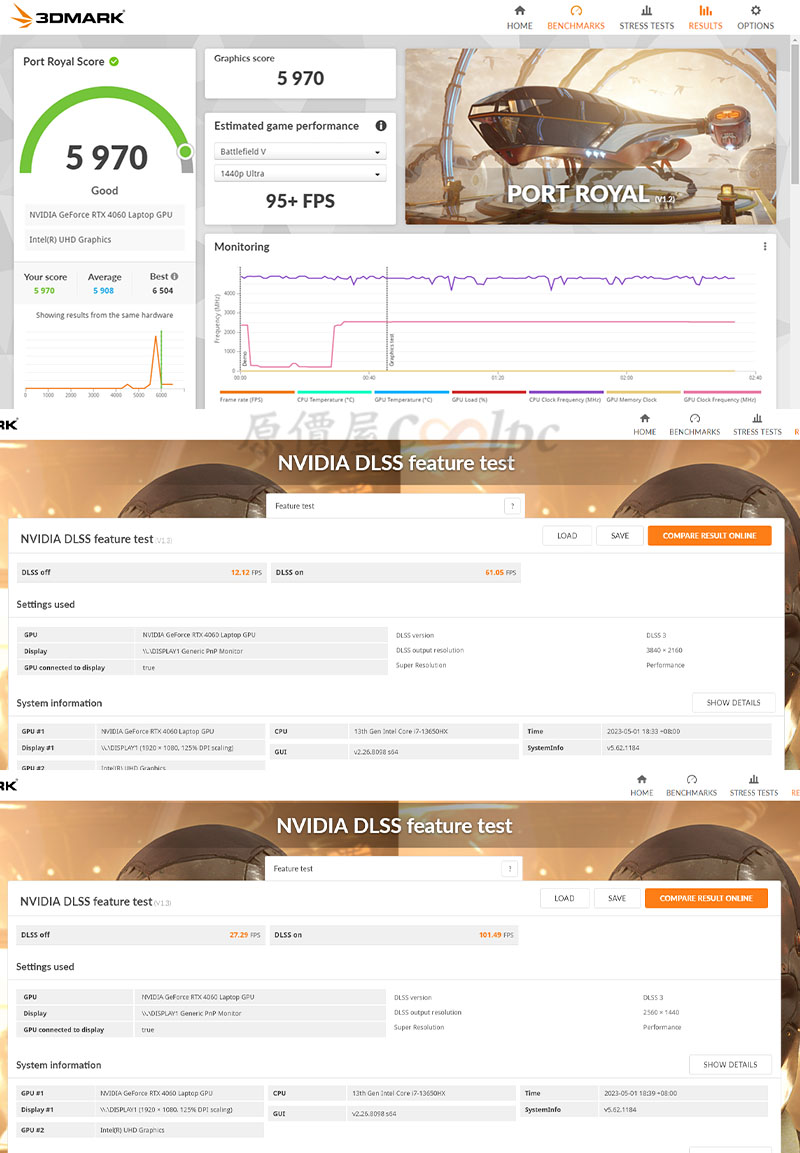Click the info icon beside Best score

174,276
